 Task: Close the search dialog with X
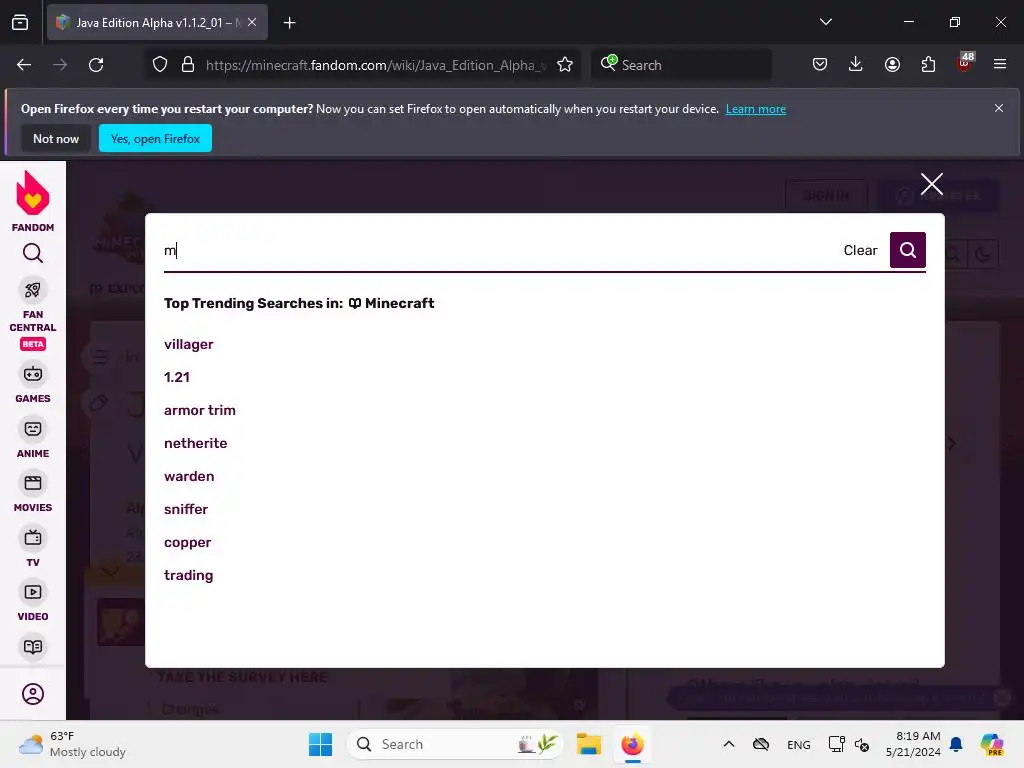pos(931,184)
